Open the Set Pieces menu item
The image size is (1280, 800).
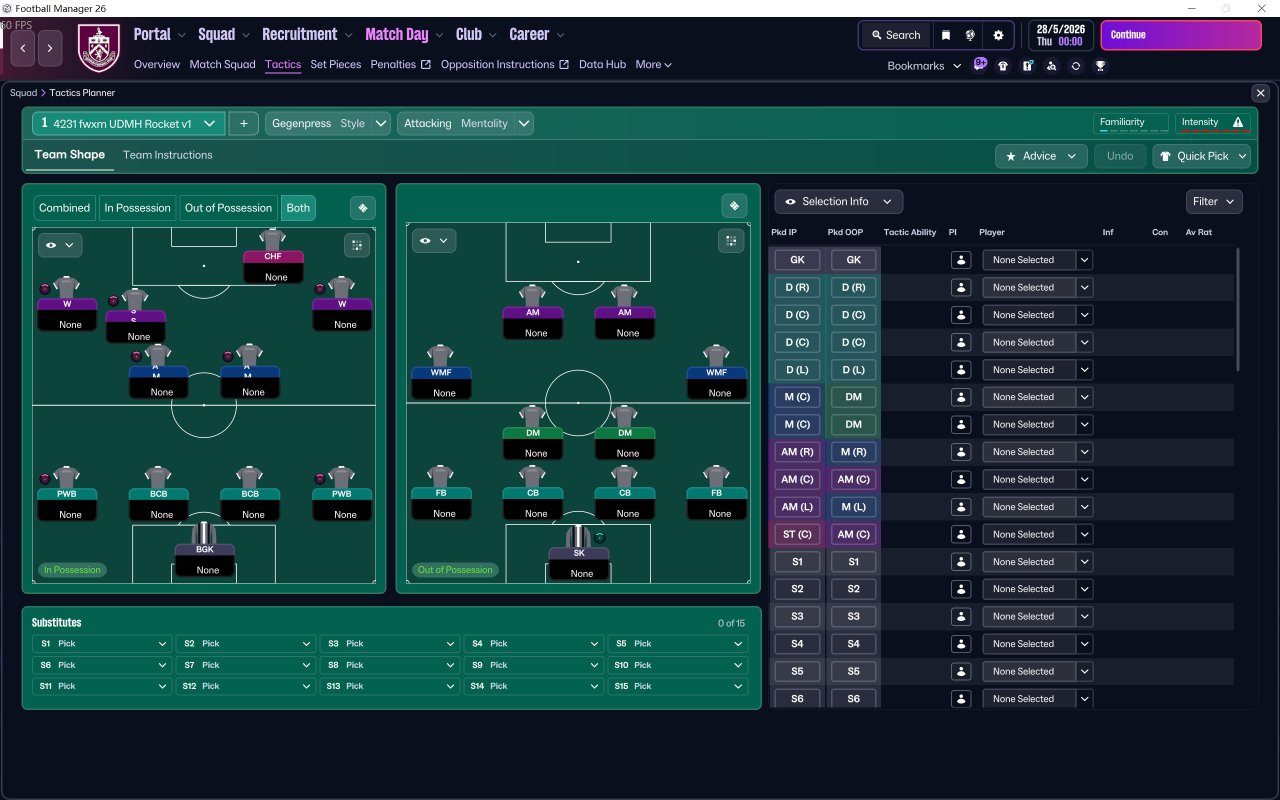tap(336, 64)
